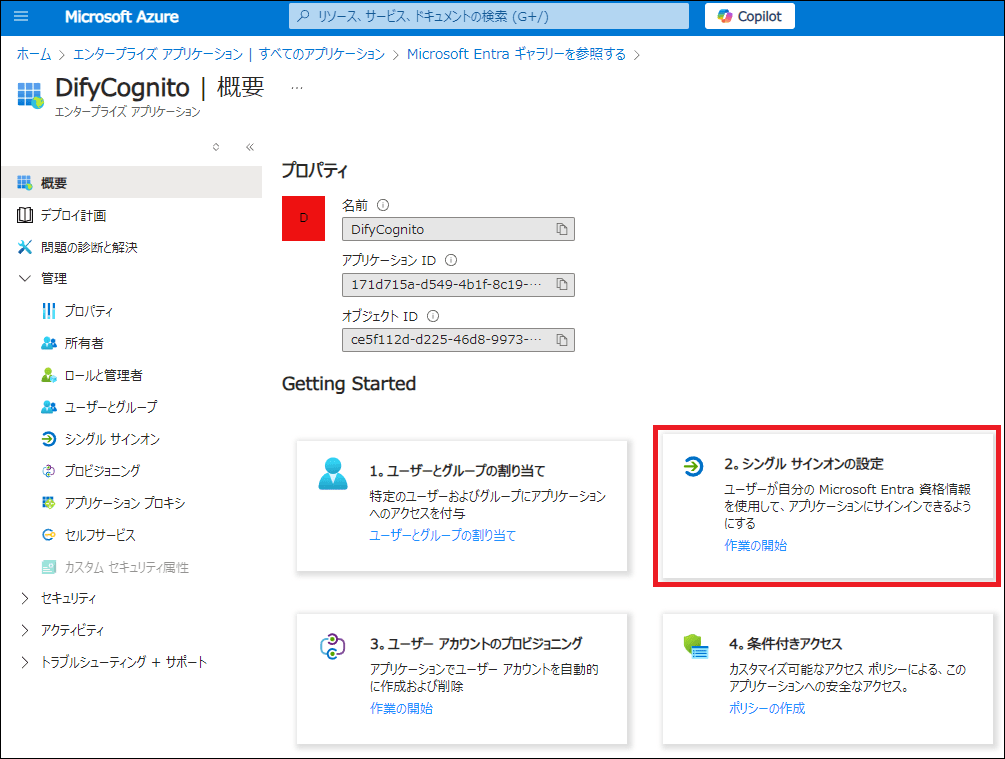Expand the セキュリティ section
The height and width of the screenshot is (759, 1005).
click(25, 599)
